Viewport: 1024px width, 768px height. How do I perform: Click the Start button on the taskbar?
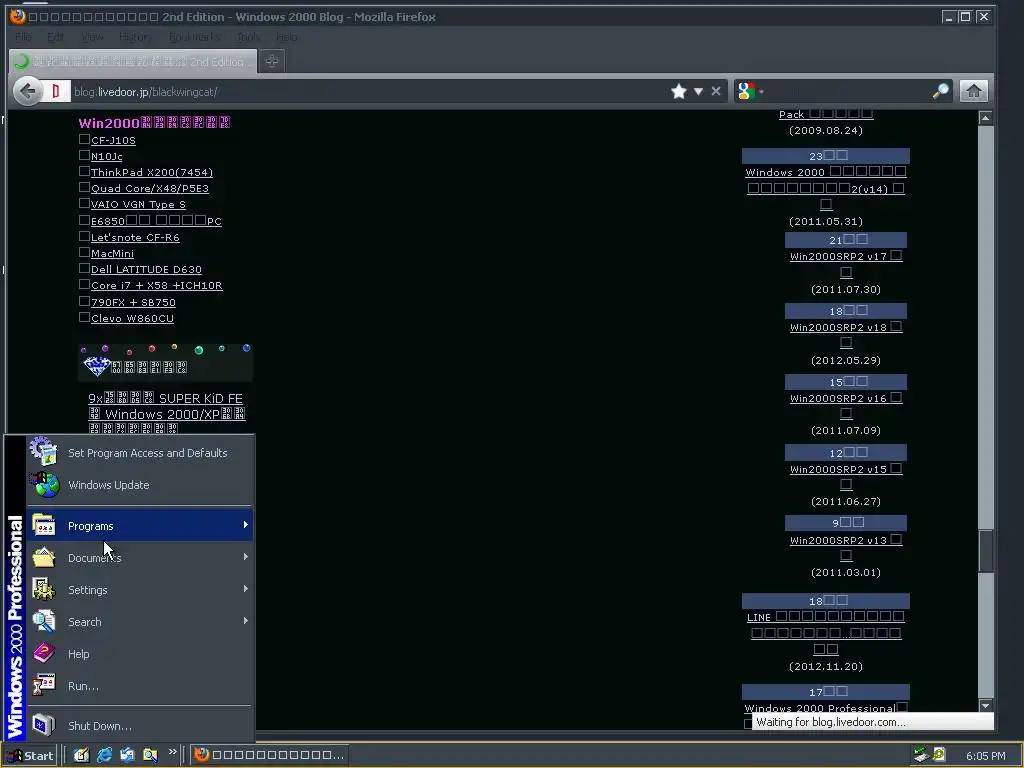coord(30,756)
